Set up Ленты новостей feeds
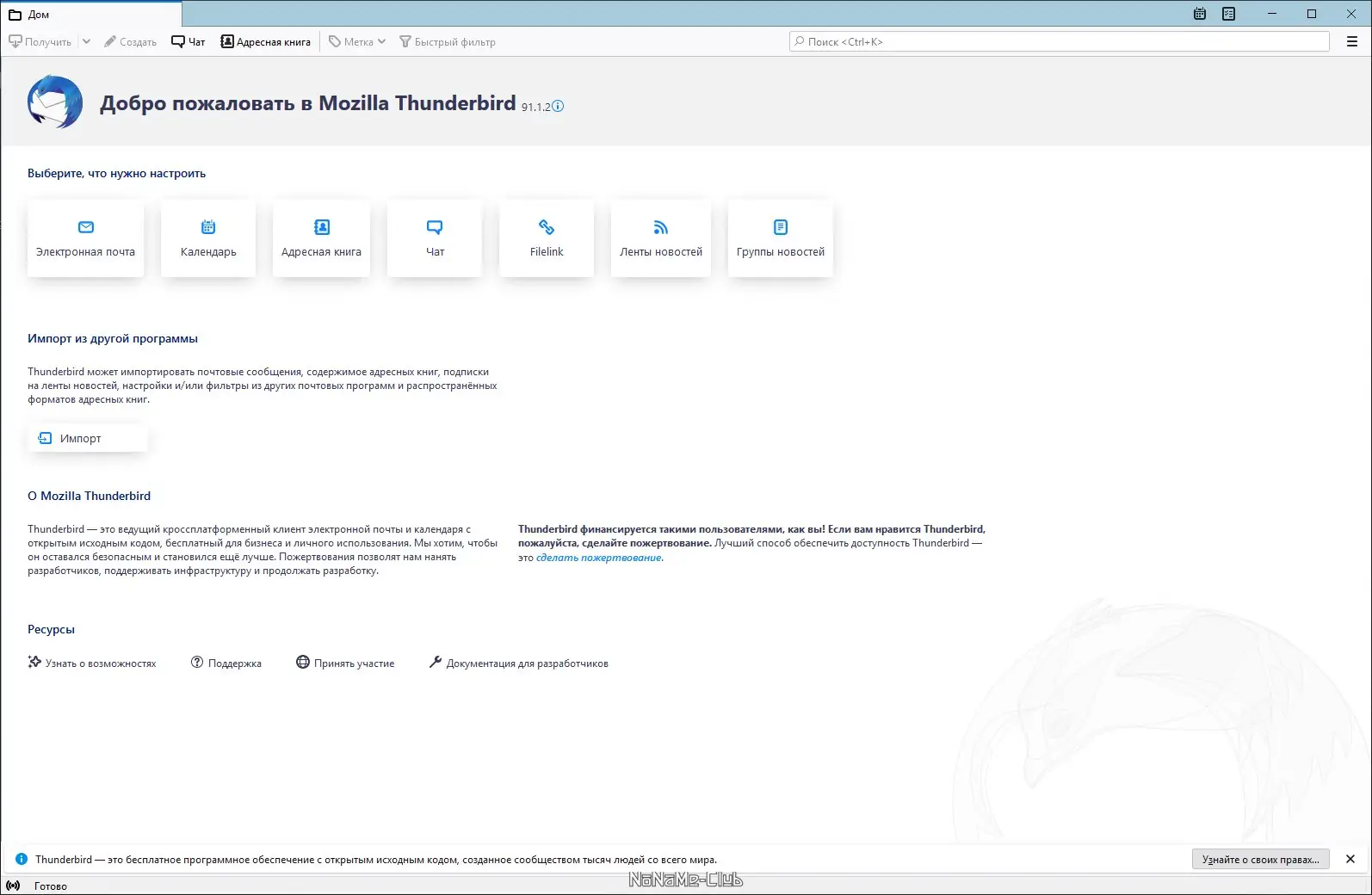Image resolution: width=1372 pixels, height=895 pixels. click(x=661, y=238)
